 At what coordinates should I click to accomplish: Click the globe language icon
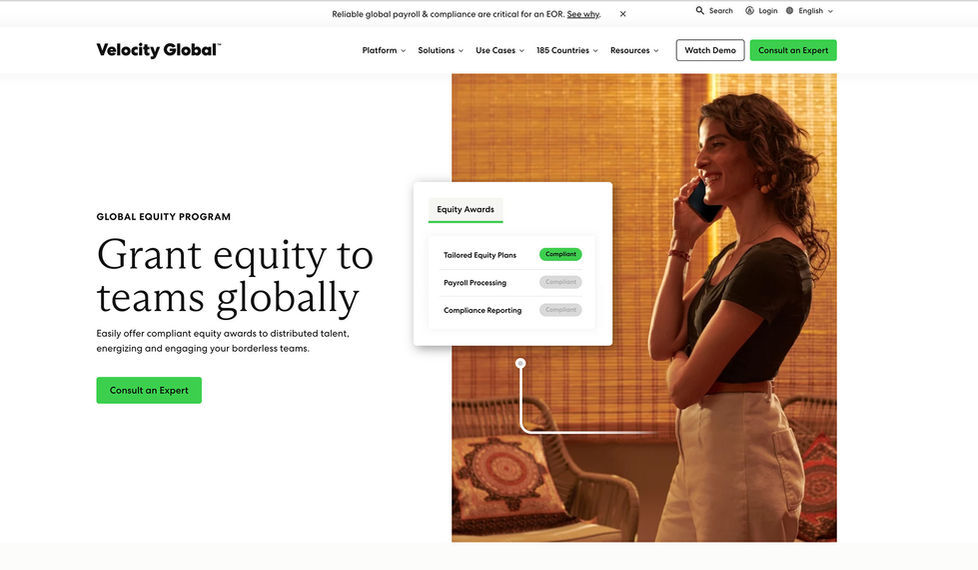[x=790, y=11]
